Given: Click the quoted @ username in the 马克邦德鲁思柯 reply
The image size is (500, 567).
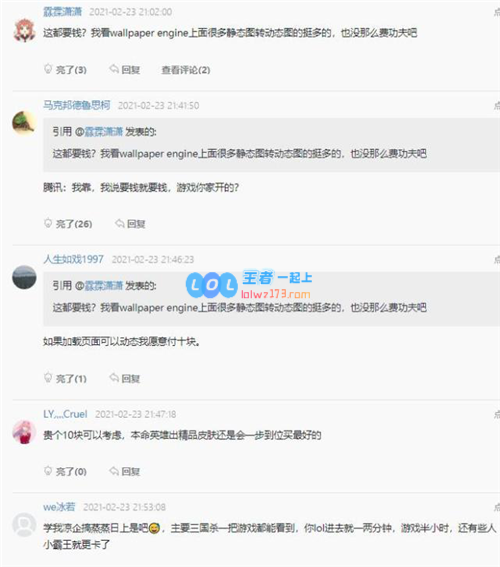Looking at the screenshot, I should [99, 132].
